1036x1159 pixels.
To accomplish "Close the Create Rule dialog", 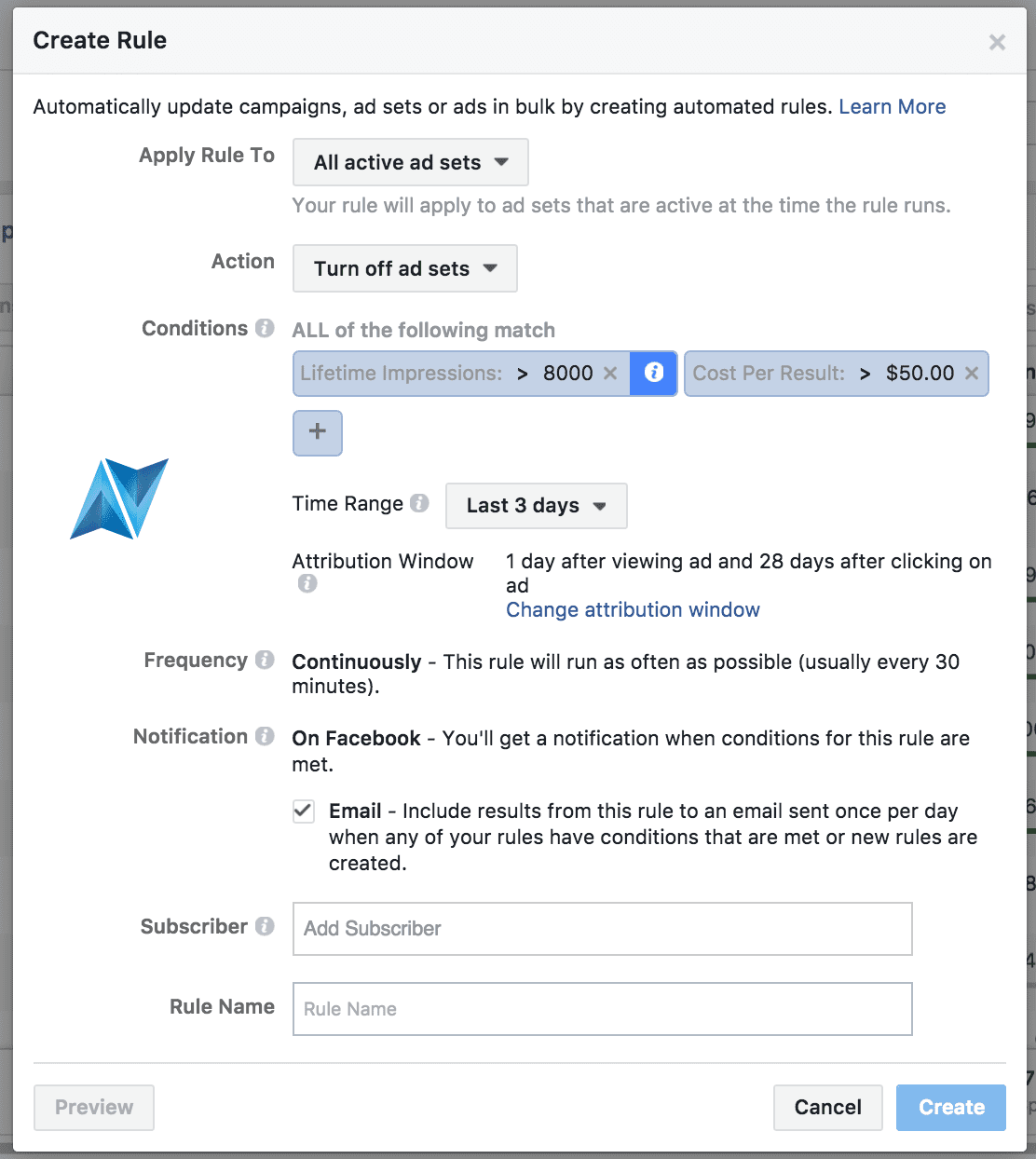I will [997, 42].
